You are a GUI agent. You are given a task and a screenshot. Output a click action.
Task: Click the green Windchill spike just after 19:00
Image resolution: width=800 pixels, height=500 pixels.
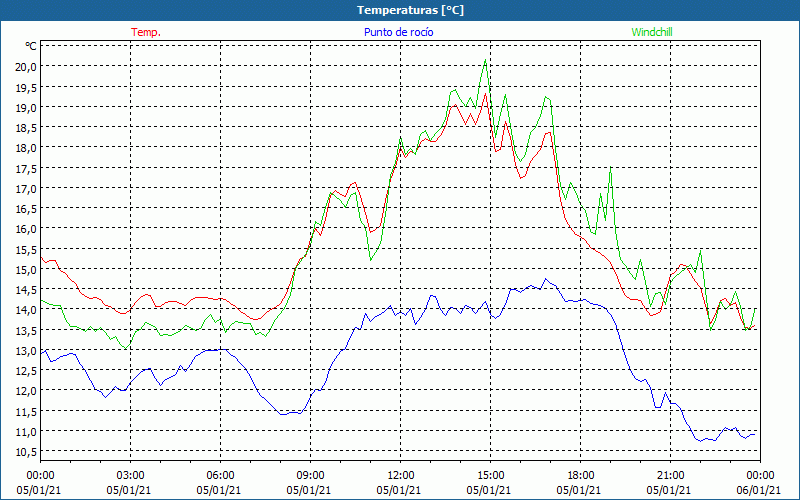tap(610, 167)
